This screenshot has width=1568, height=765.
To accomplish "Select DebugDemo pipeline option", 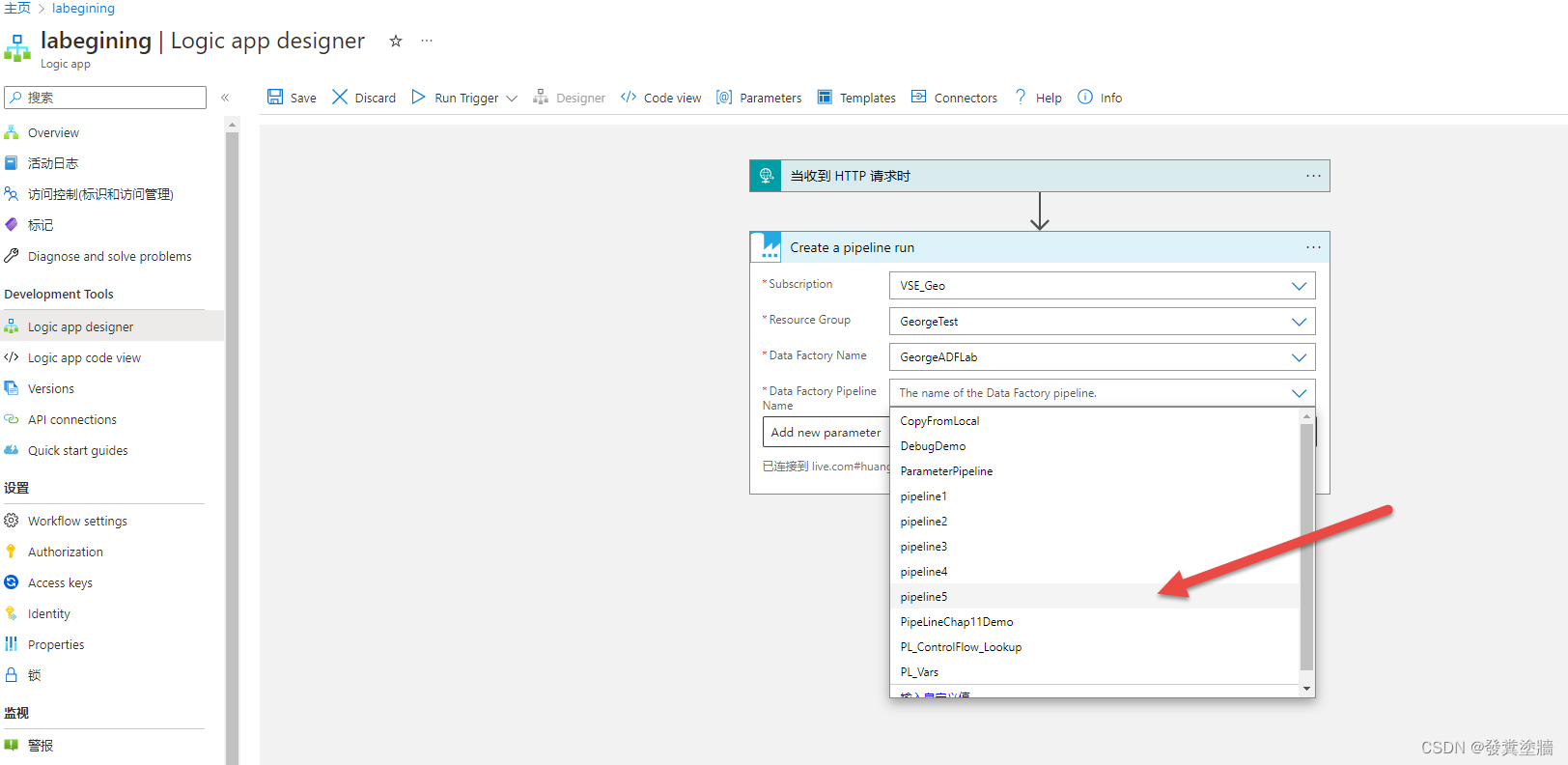I will click(1095, 446).
